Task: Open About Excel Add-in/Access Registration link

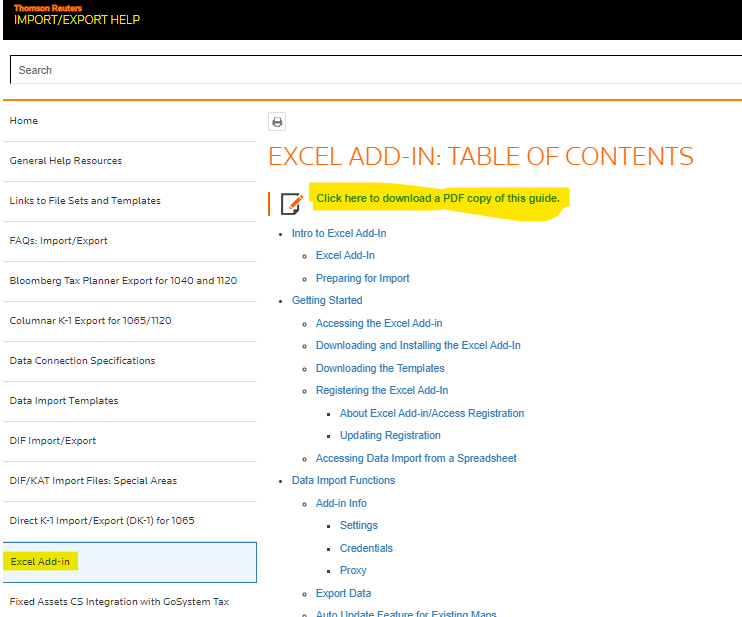Action: pos(432,413)
